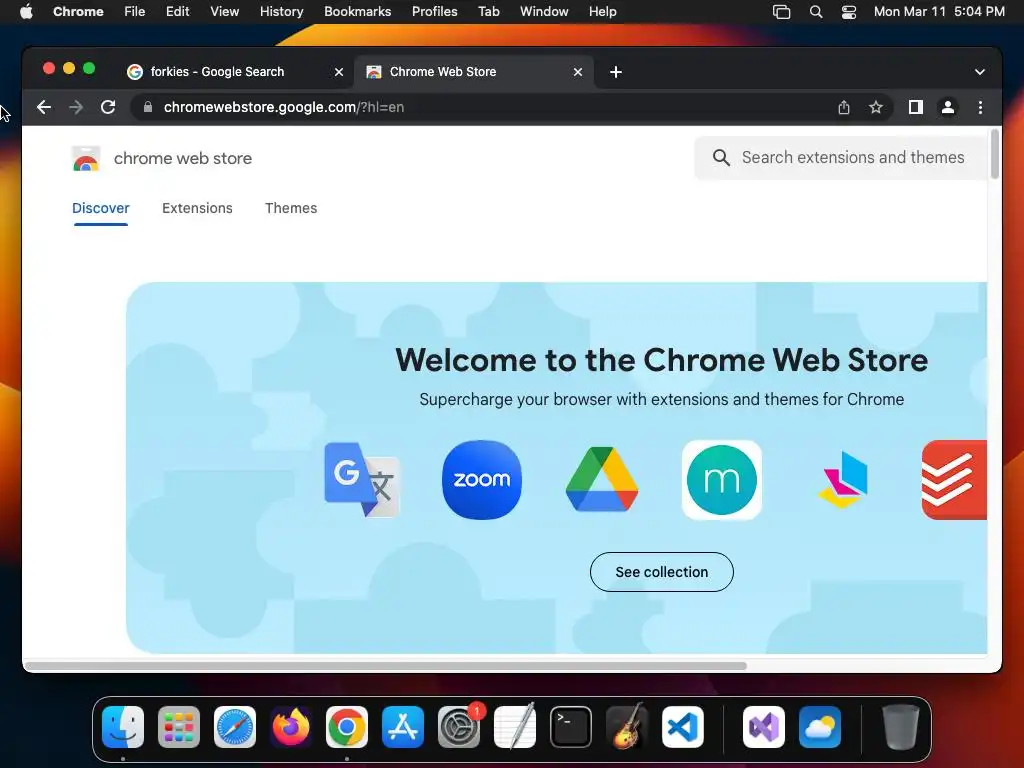Open Visual Studio Code from the Dock
The height and width of the screenshot is (768, 1024).
[x=682, y=727]
